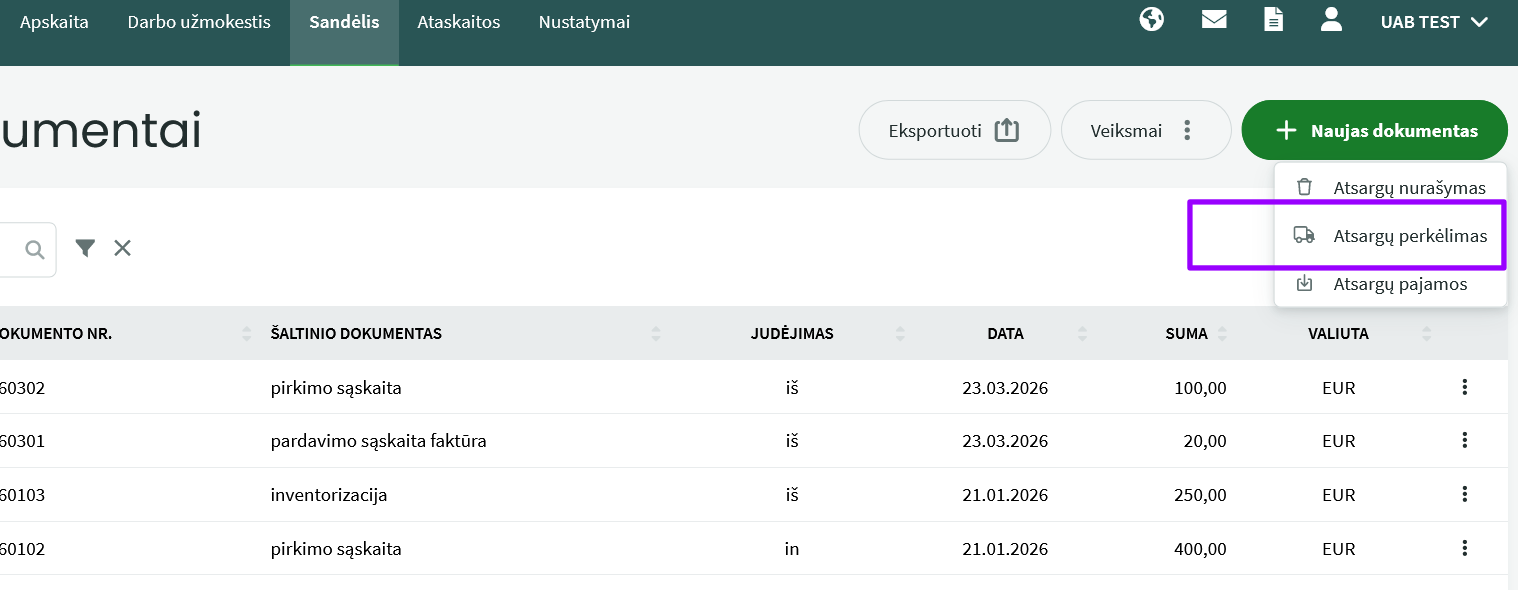Switch to the Ataskaitos tab
The image size is (1518, 590).
pos(458,22)
